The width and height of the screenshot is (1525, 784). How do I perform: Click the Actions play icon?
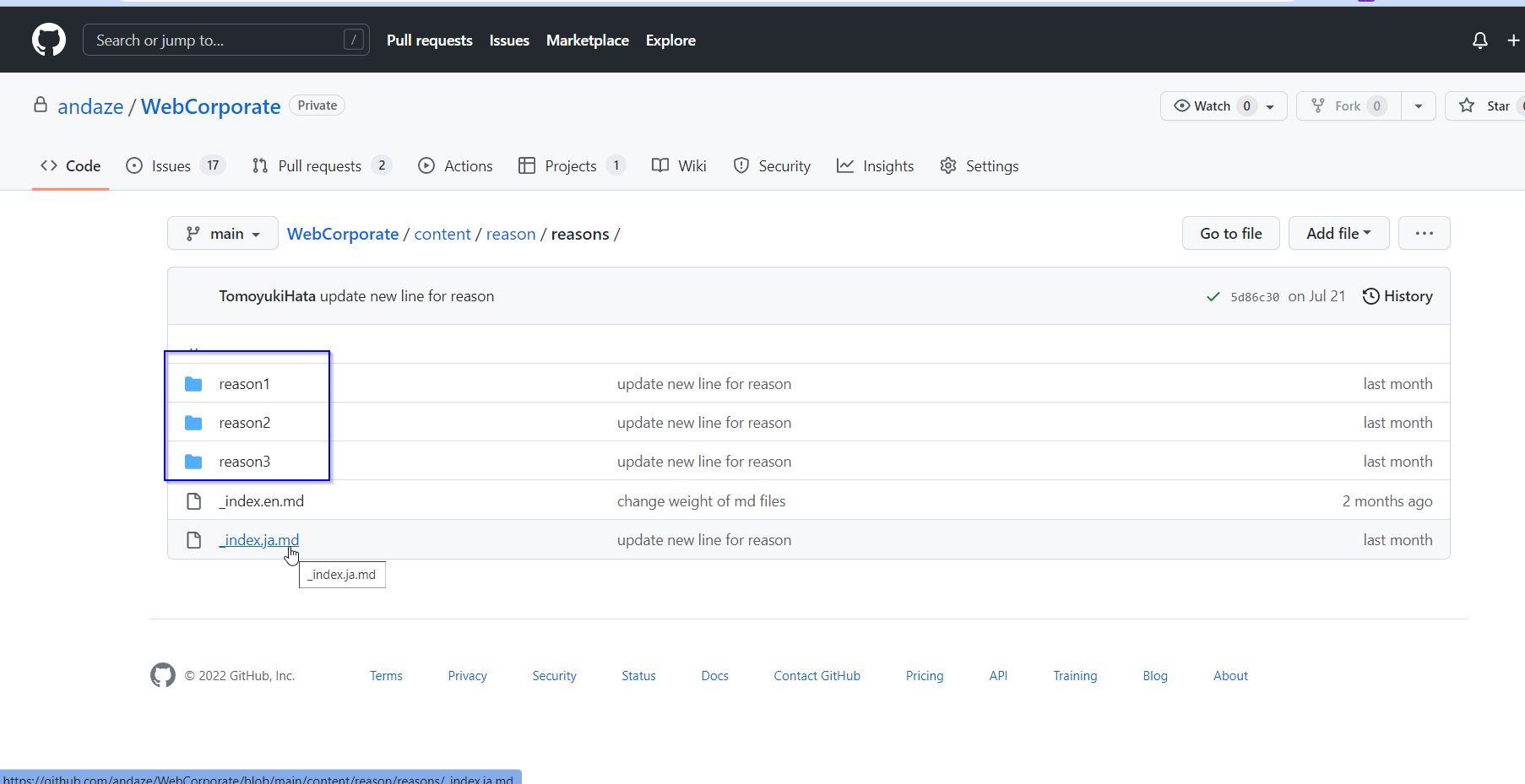pyautogui.click(x=427, y=165)
